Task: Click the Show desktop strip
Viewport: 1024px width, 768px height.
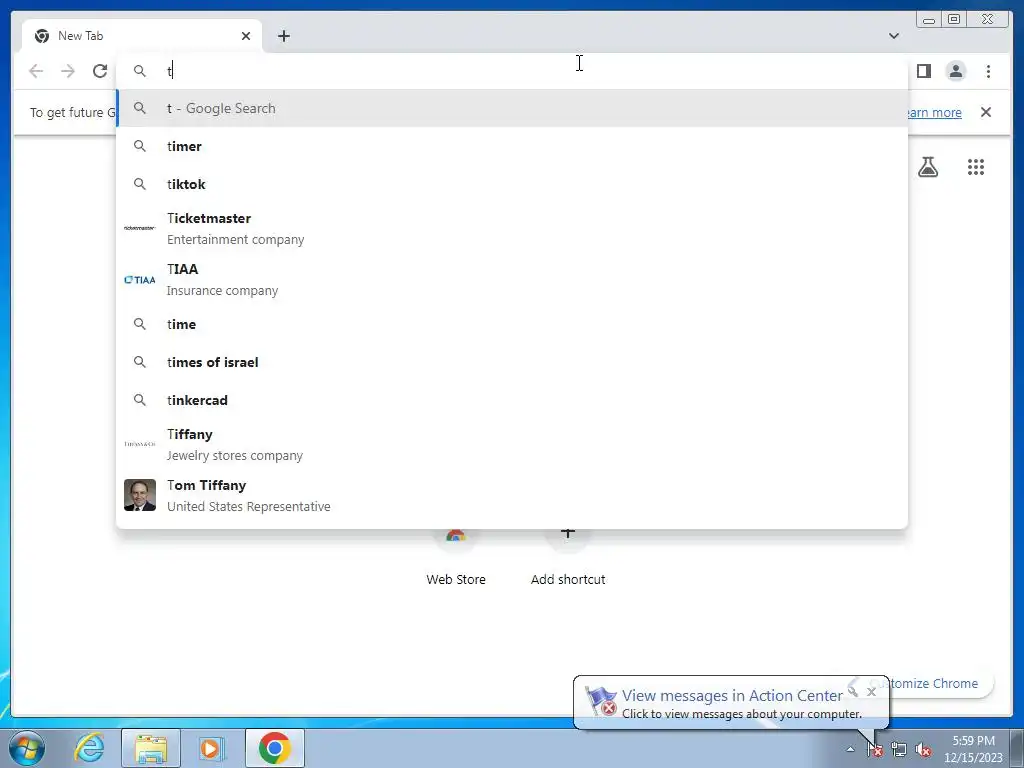Action: [x=1017, y=748]
